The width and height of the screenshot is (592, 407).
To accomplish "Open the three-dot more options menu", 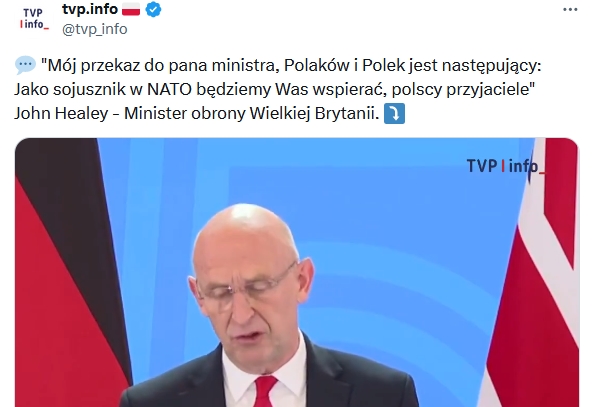I will 570,9.
